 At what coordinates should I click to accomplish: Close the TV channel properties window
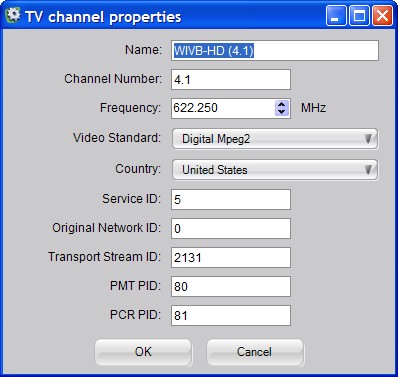382,15
